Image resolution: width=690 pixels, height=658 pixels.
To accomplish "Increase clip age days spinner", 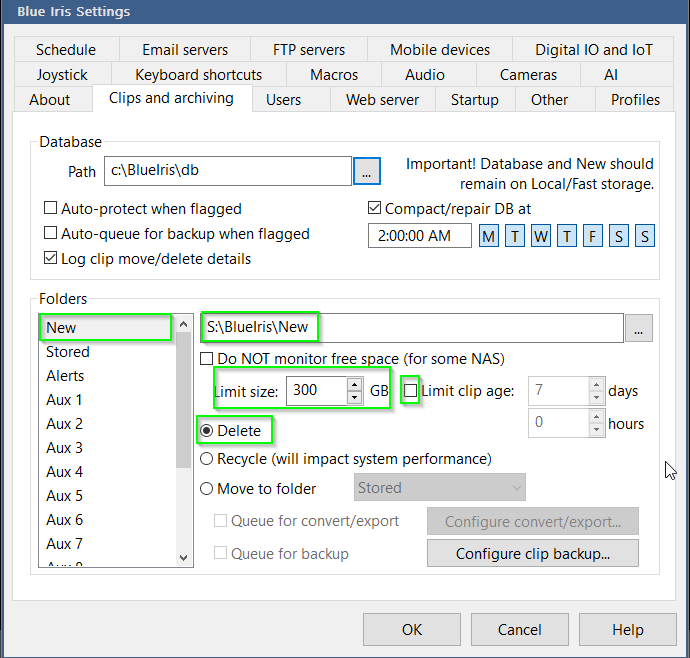I will click(596, 384).
